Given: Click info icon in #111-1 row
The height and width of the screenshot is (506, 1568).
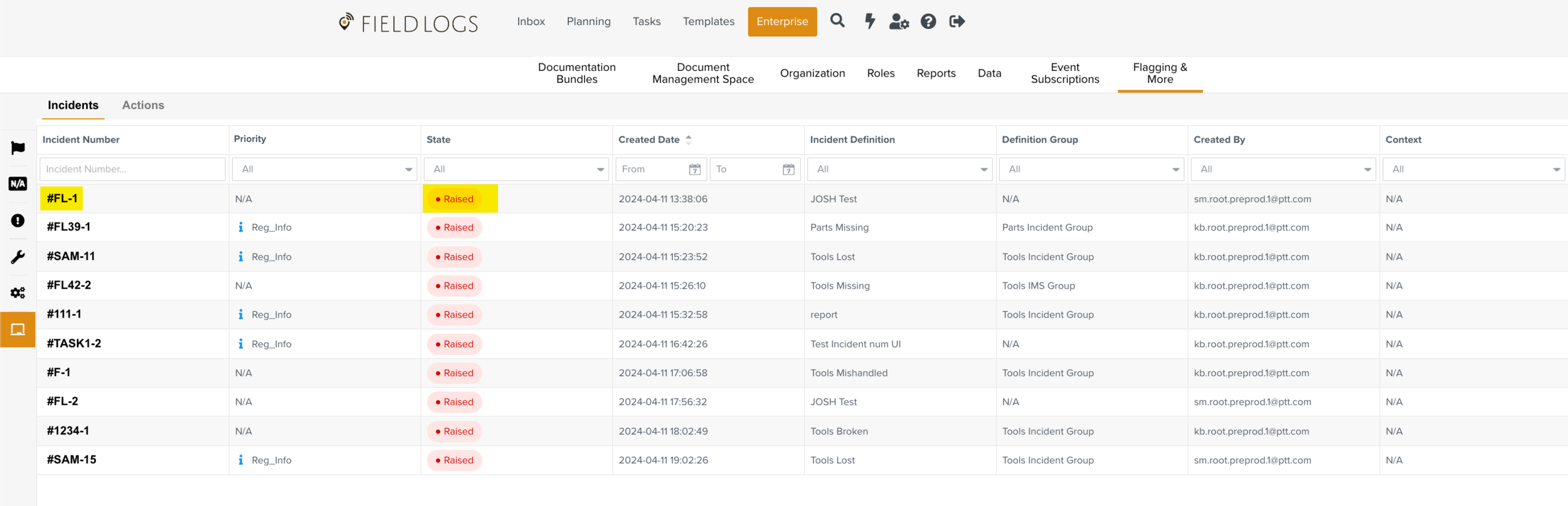Looking at the screenshot, I should click(241, 315).
